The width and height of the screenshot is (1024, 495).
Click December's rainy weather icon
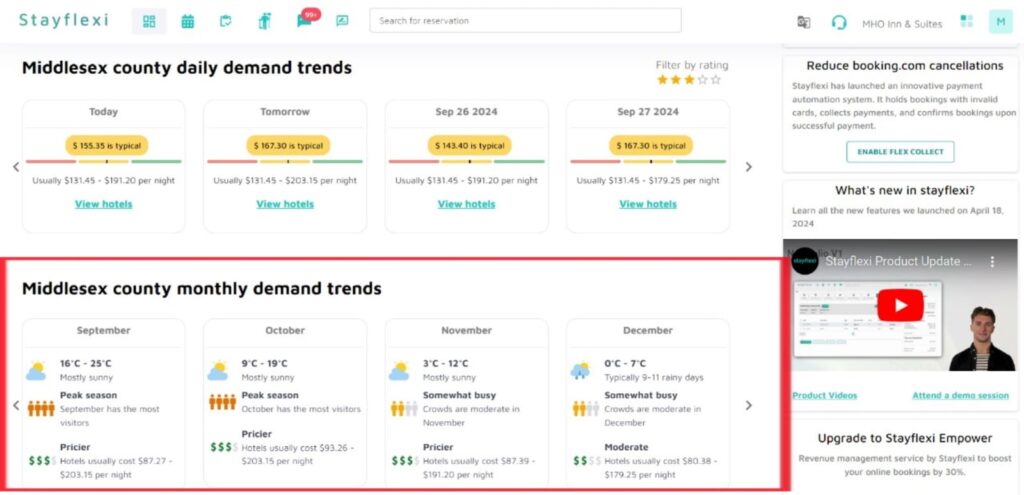pyautogui.click(x=580, y=370)
